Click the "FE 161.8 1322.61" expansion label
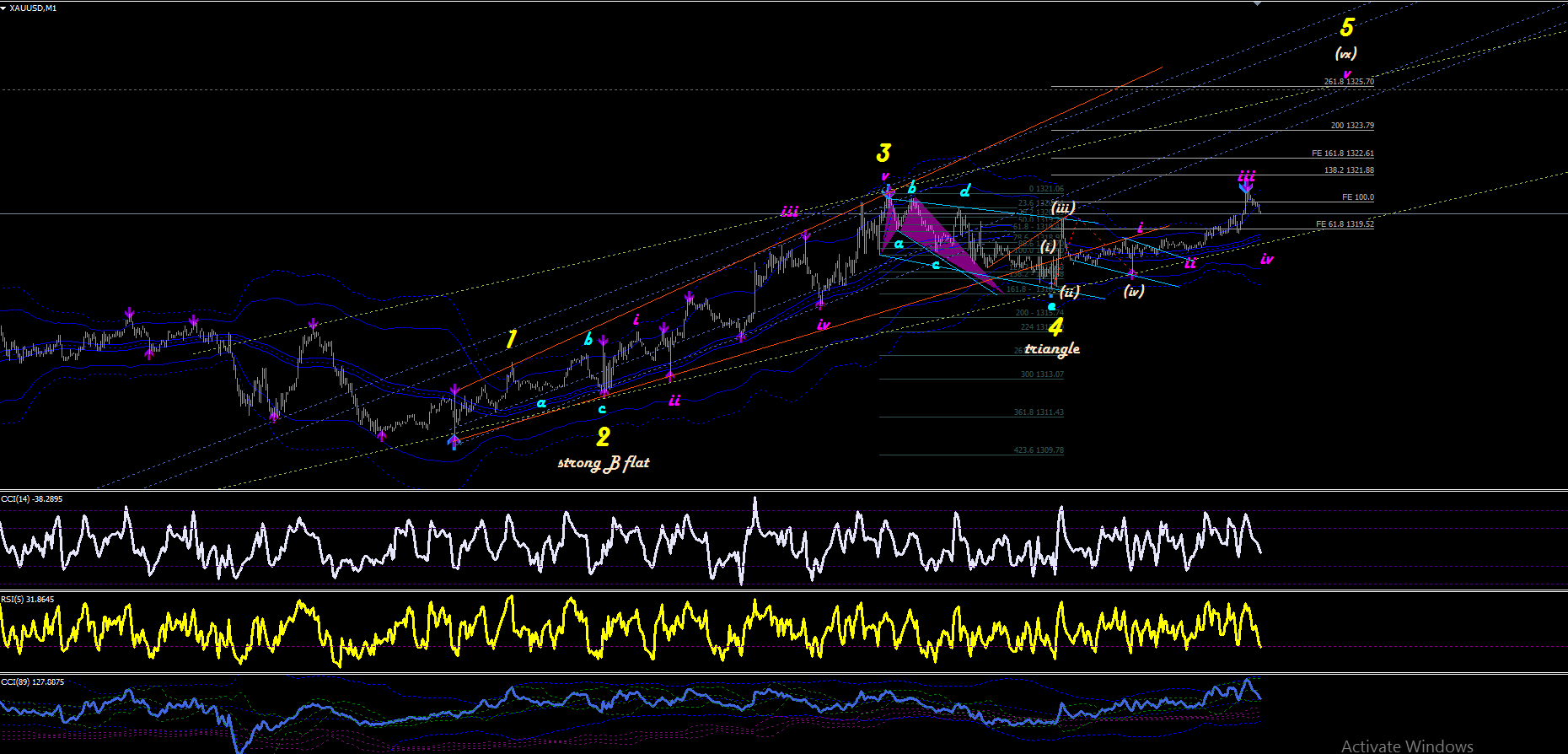Image resolution: width=1568 pixels, height=754 pixels. point(1343,153)
